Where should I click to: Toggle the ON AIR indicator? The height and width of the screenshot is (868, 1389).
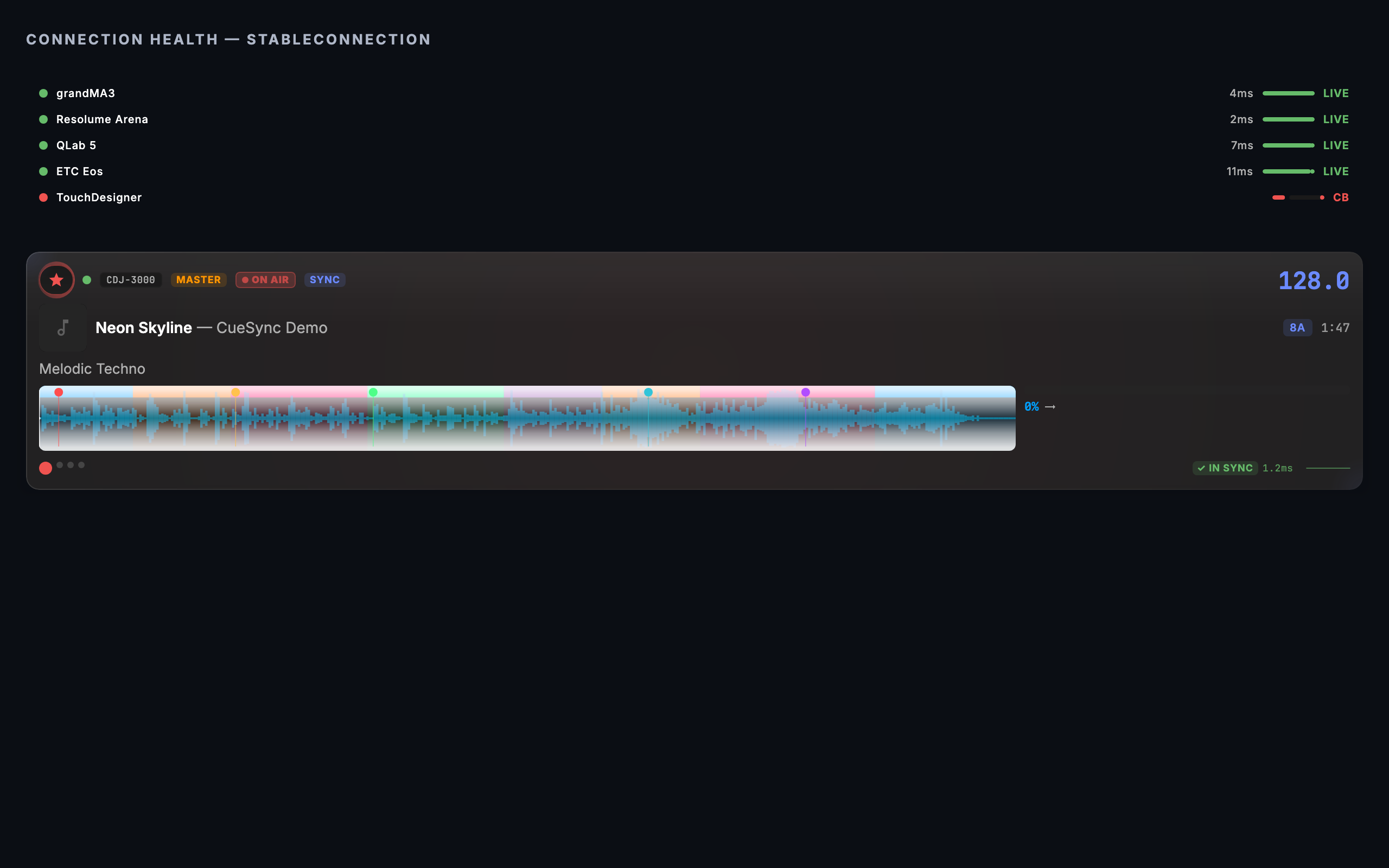tap(265, 280)
